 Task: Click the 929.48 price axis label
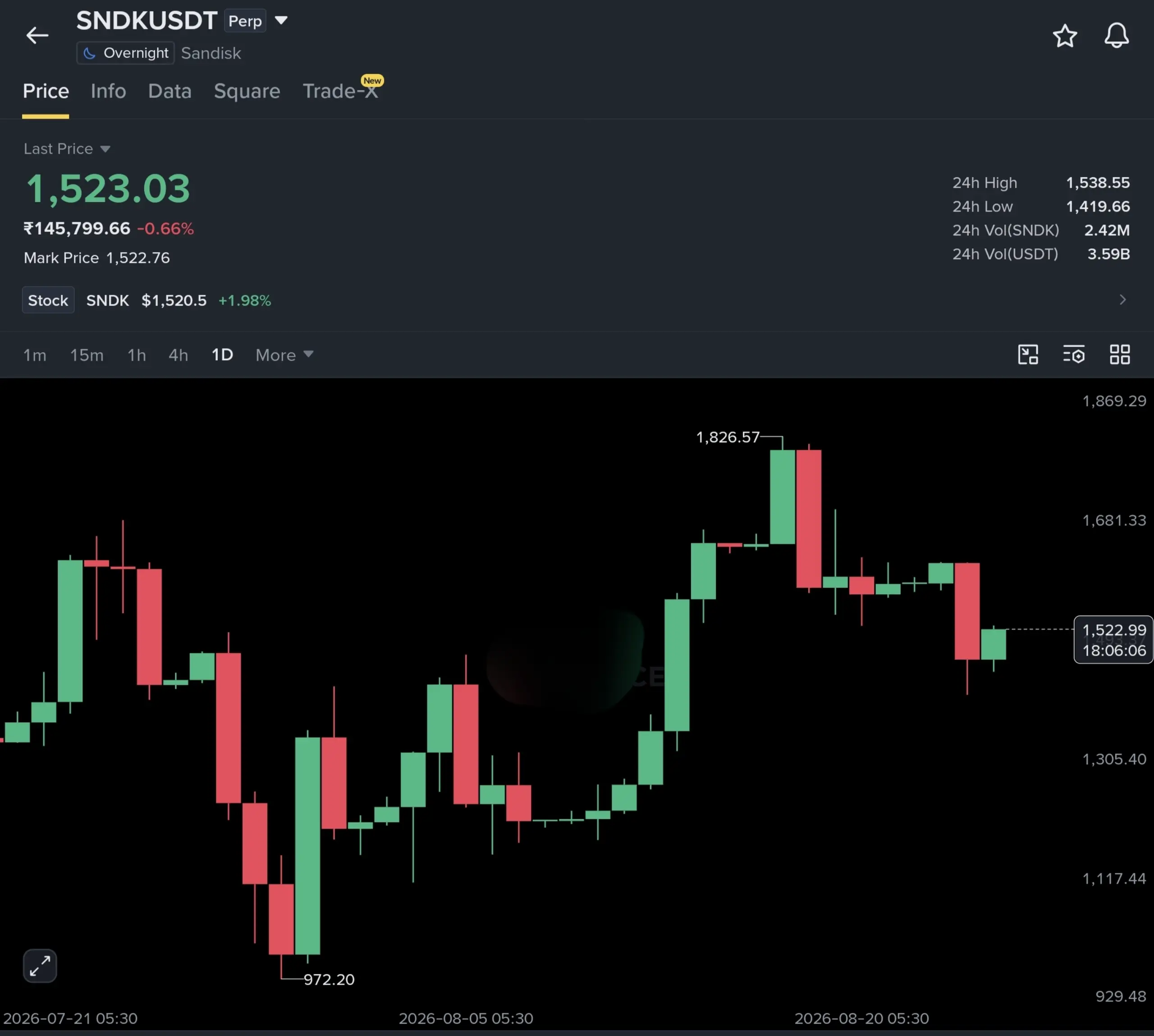point(1121,996)
